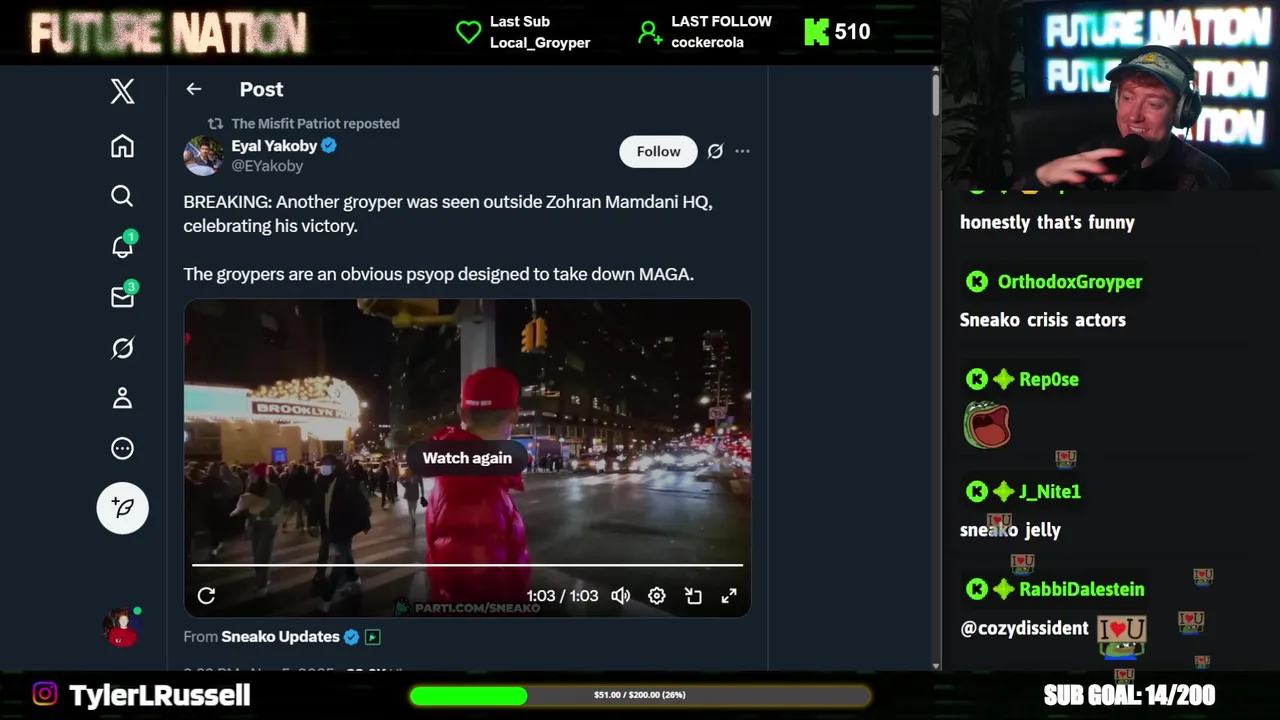Toggle picture-in-picture video icon
Image resolution: width=1280 pixels, height=720 pixels.
click(693, 596)
